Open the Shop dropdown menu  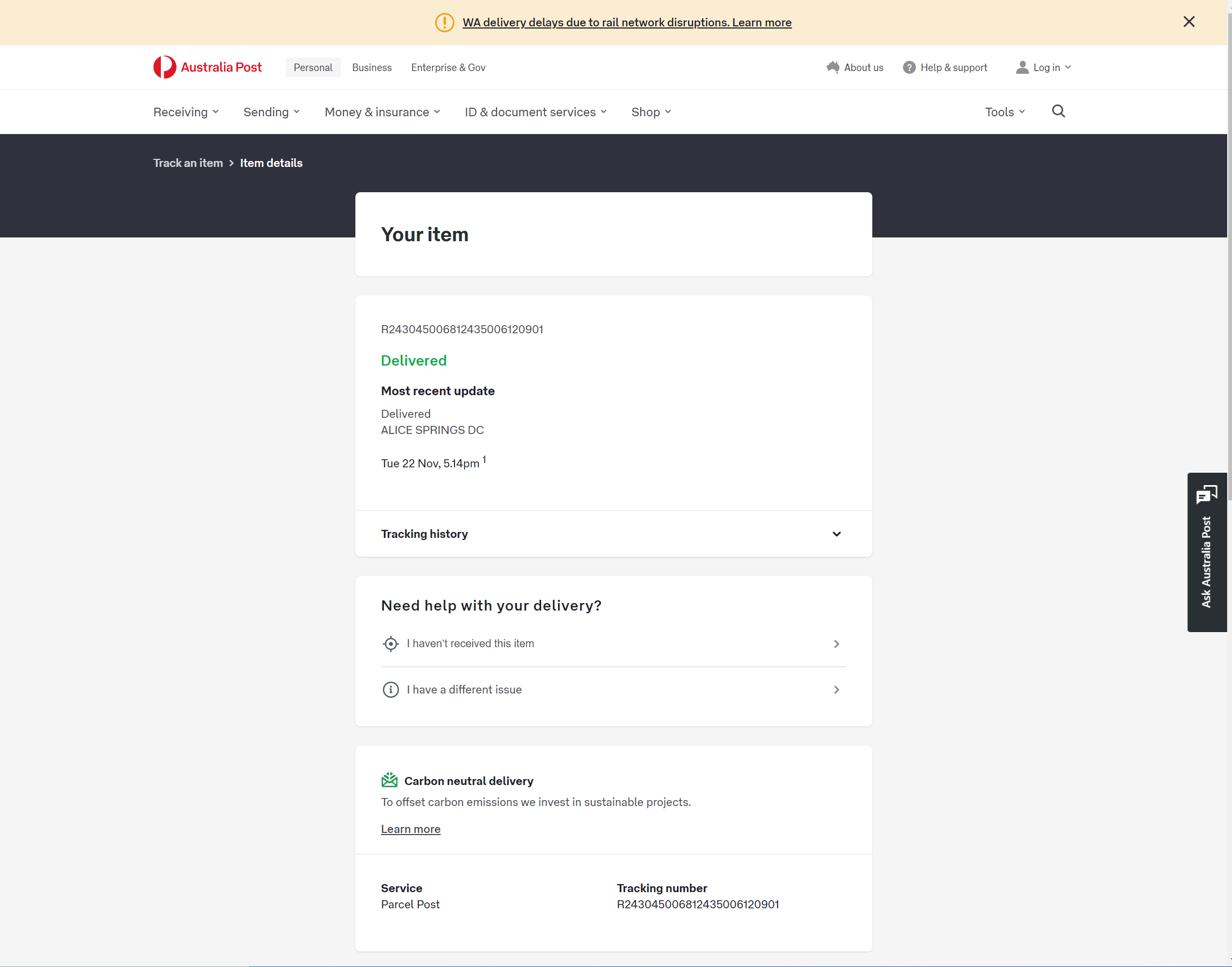coord(651,112)
